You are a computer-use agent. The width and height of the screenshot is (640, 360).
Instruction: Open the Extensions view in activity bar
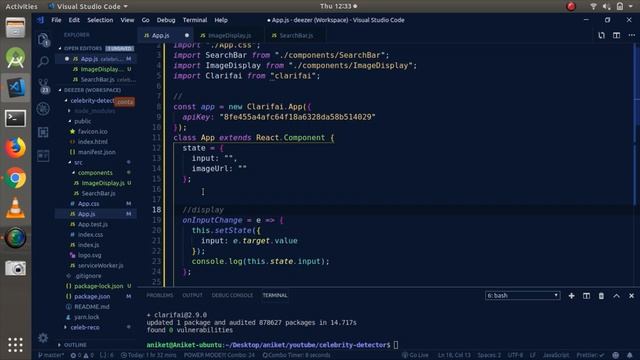pos(43,132)
